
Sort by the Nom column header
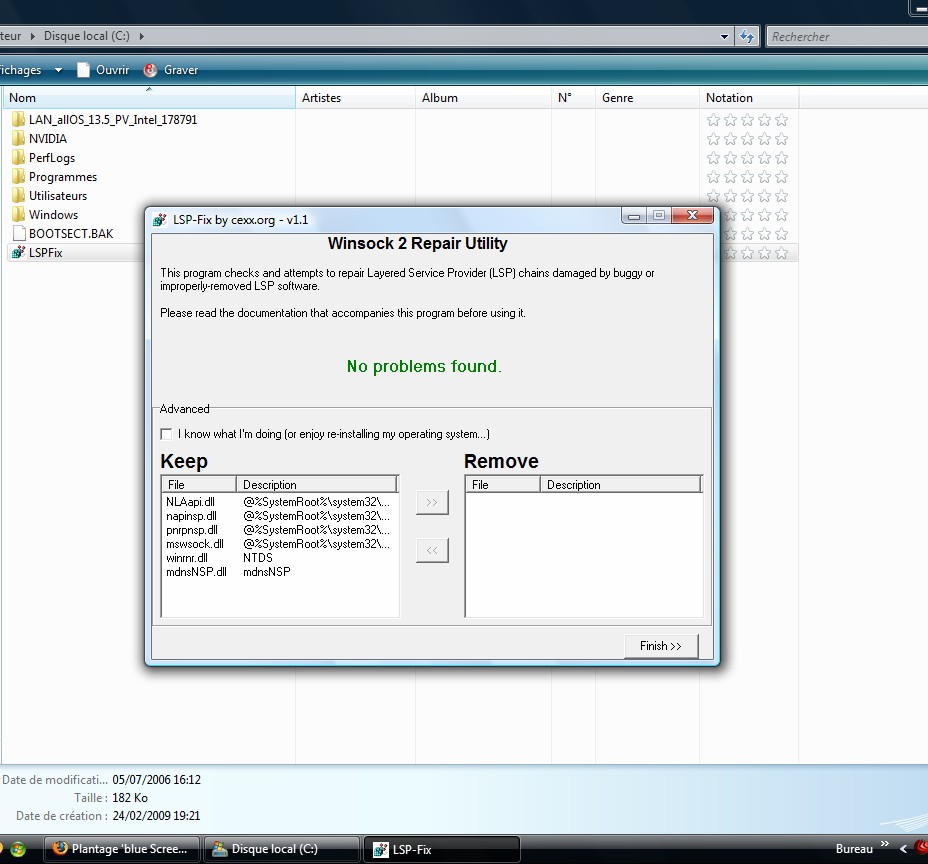click(x=149, y=98)
